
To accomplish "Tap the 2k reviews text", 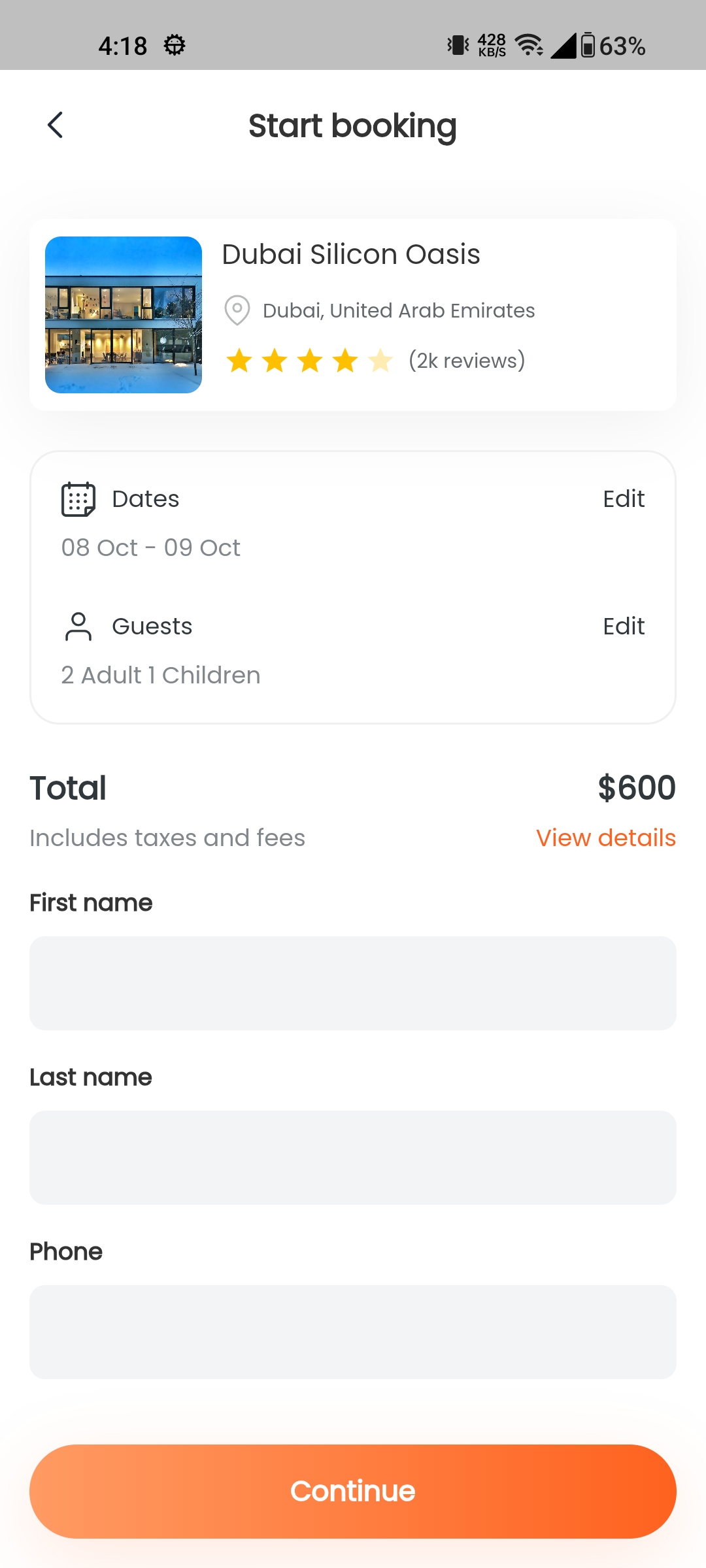I will [x=467, y=361].
